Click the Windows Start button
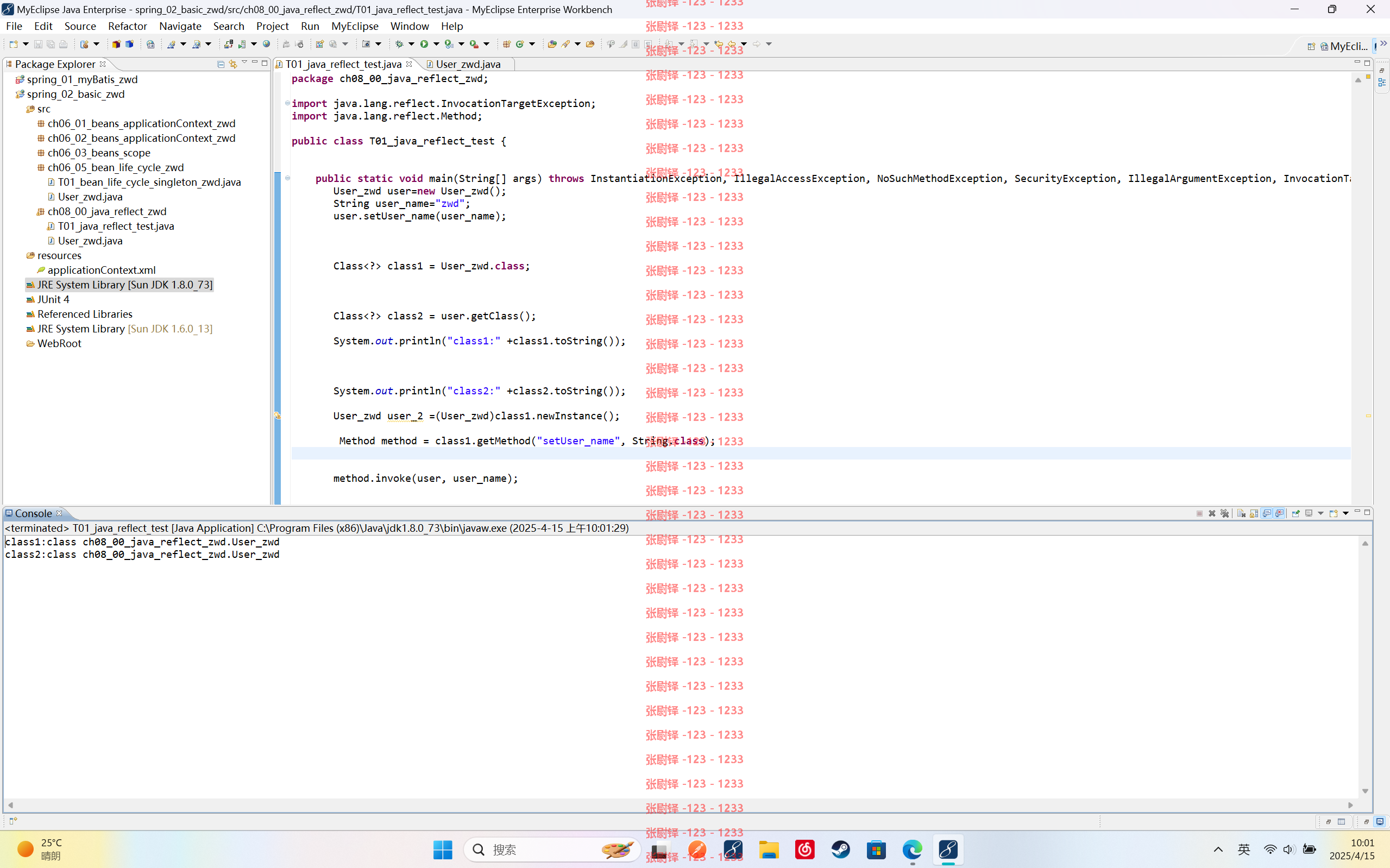 [x=443, y=850]
